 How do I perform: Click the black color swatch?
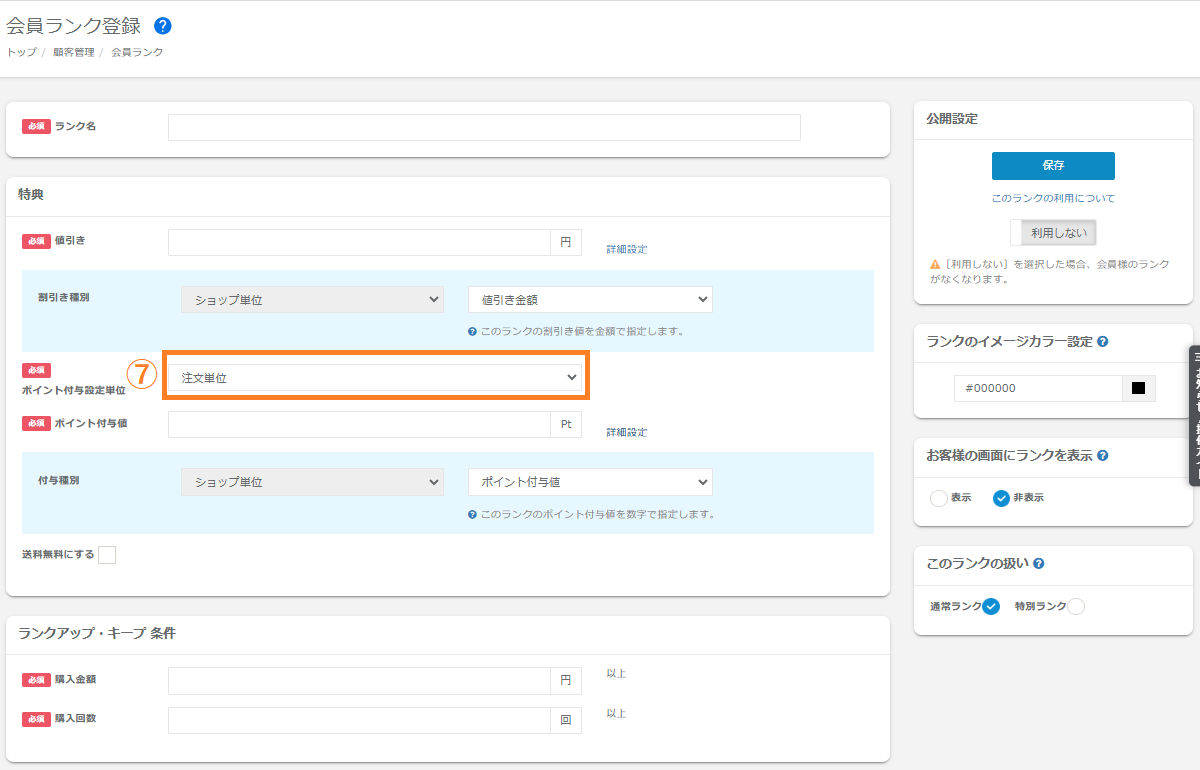[1138, 388]
